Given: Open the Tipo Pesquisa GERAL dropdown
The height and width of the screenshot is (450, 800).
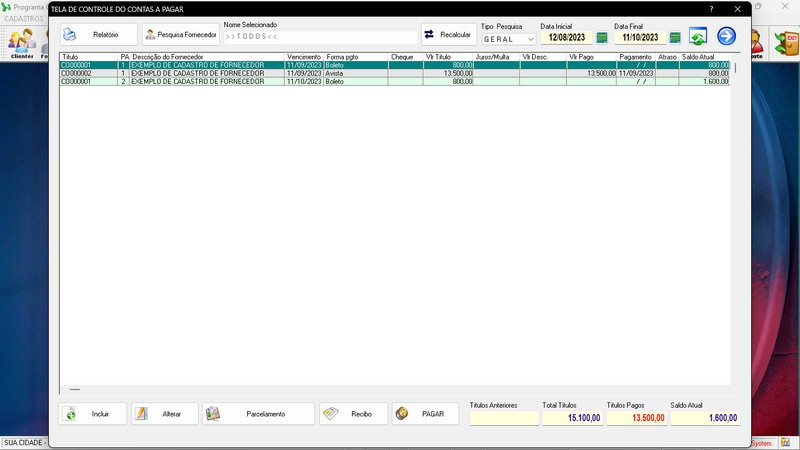Looking at the screenshot, I should coord(509,39).
